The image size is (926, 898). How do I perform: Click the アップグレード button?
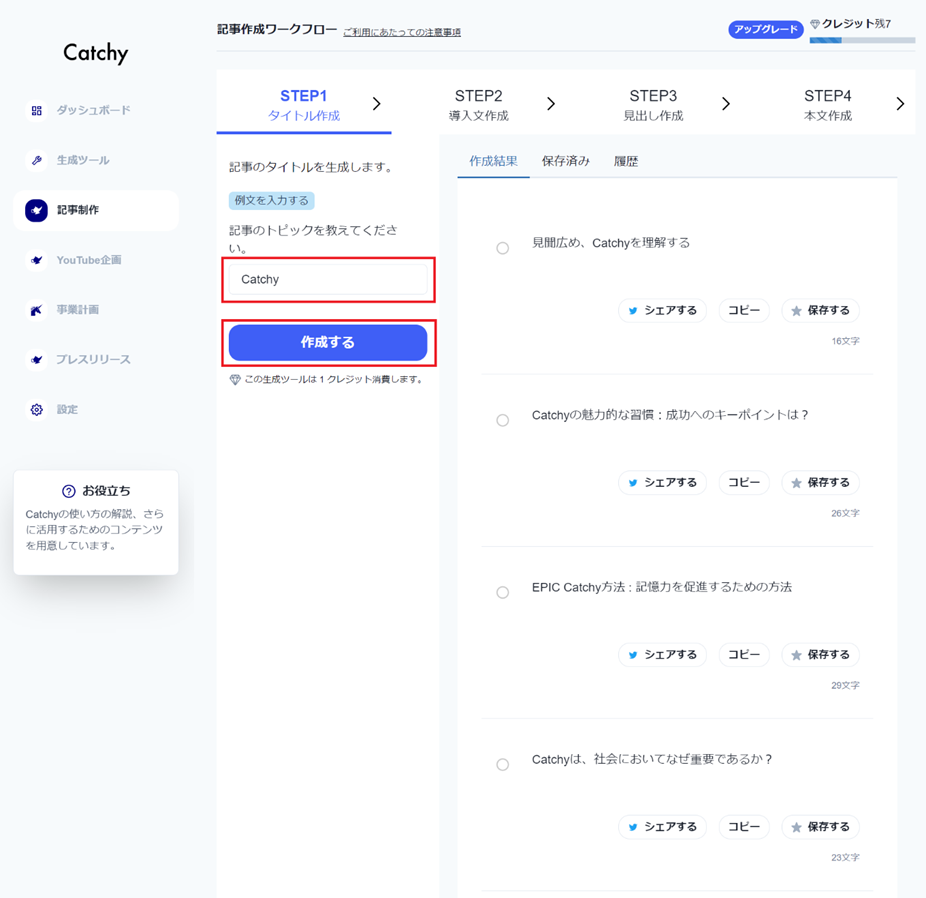click(x=765, y=29)
